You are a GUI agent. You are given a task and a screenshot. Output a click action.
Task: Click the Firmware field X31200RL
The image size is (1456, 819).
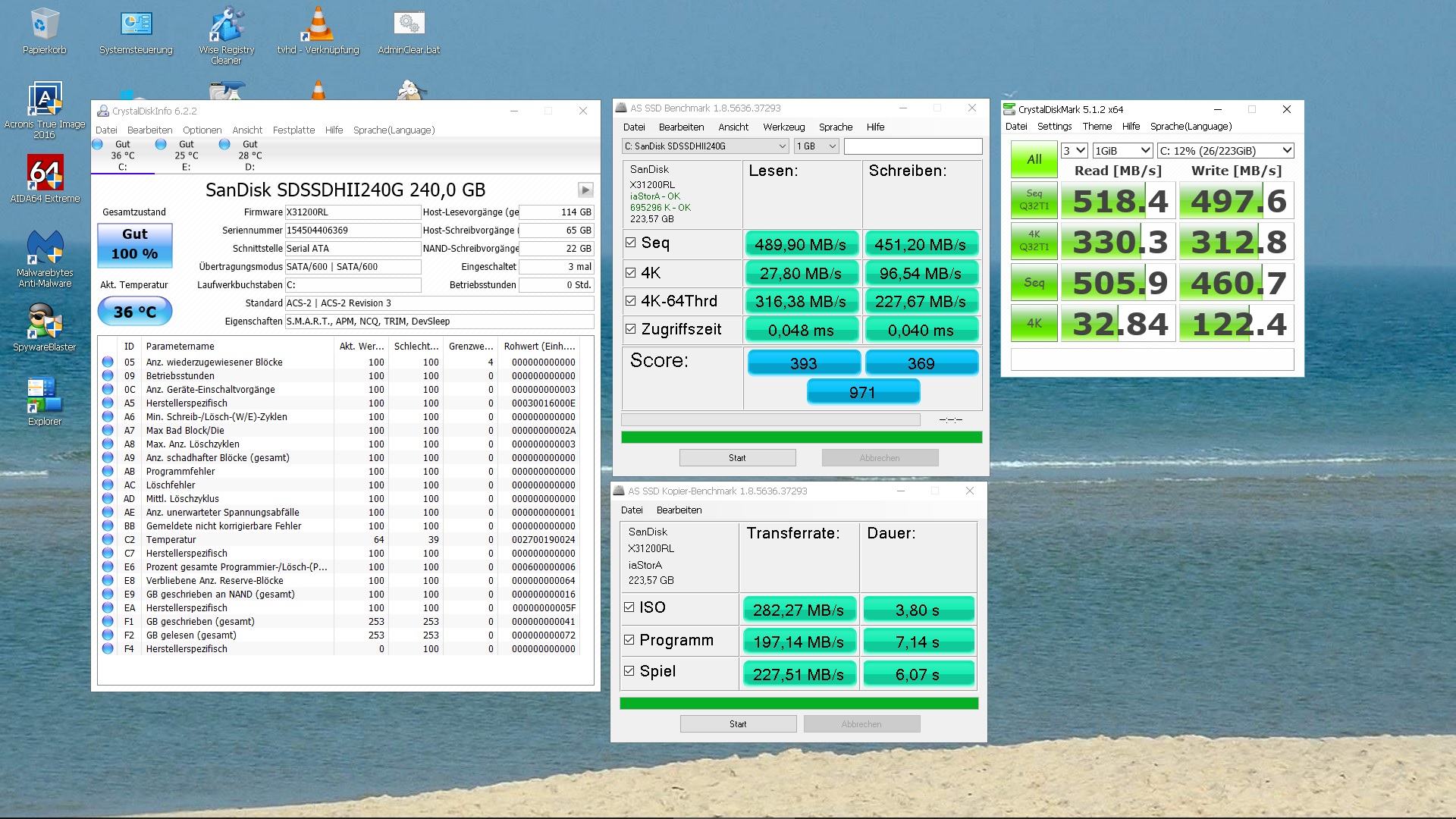[x=353, y=212]
